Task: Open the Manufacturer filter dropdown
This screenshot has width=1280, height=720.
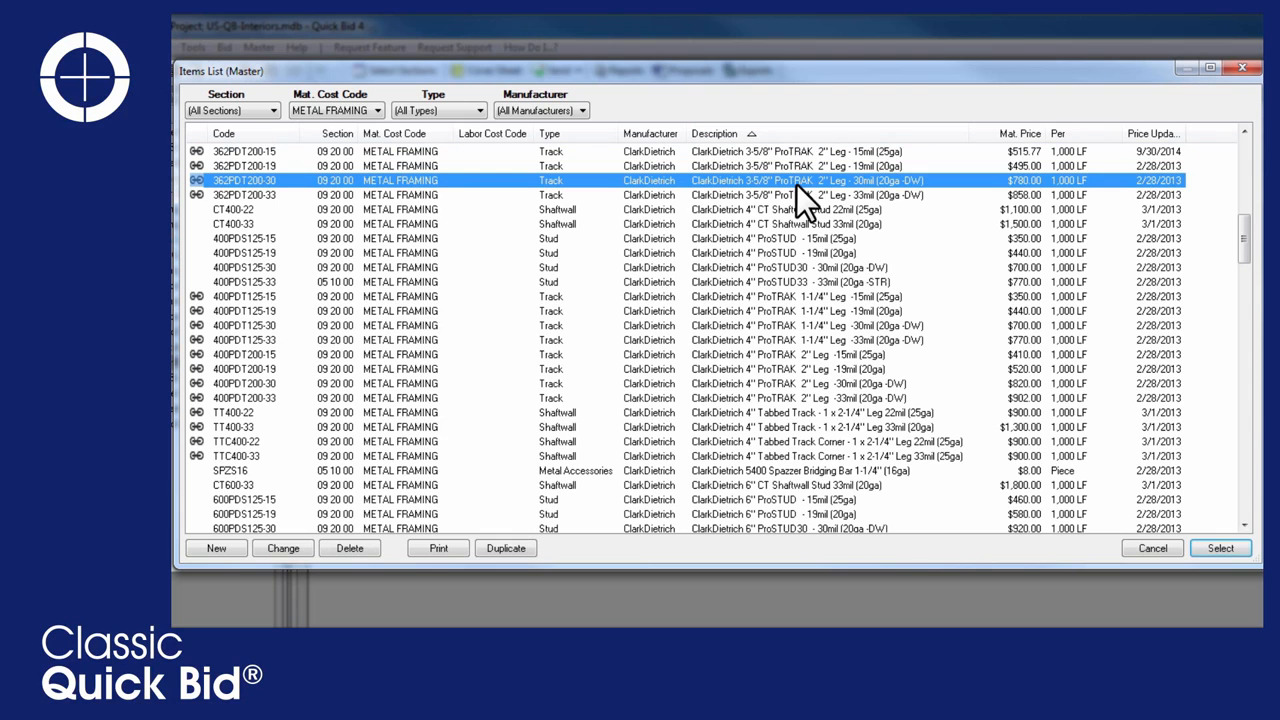Action: tap(542, 111)
